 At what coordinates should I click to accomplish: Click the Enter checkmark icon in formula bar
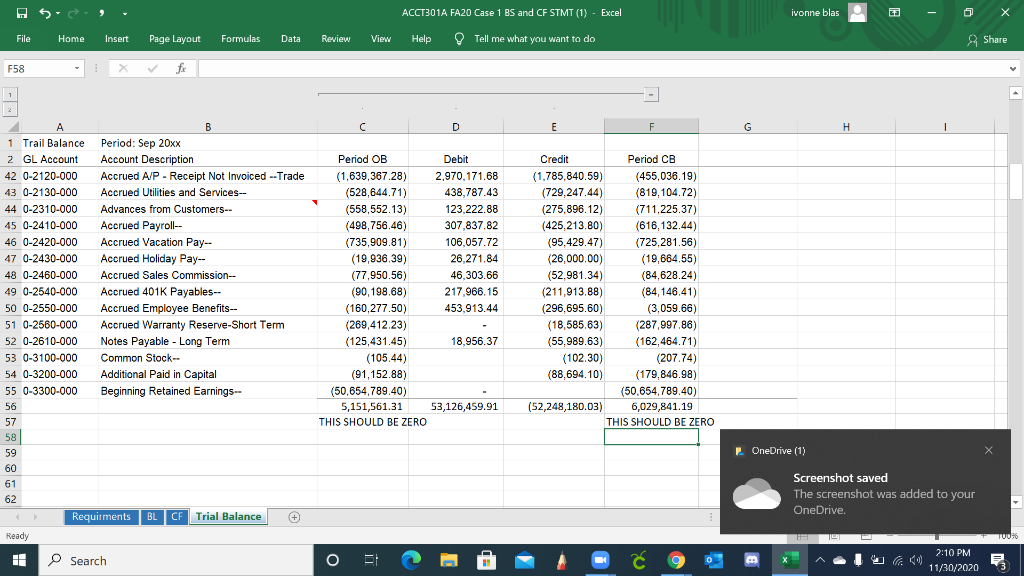(x=152, y=69)
